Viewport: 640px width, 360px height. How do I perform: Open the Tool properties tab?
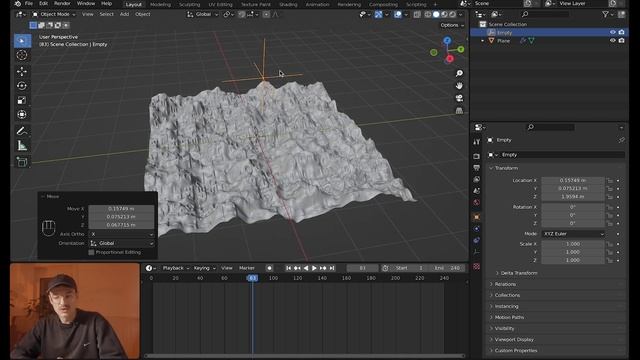tap(476, 142)
